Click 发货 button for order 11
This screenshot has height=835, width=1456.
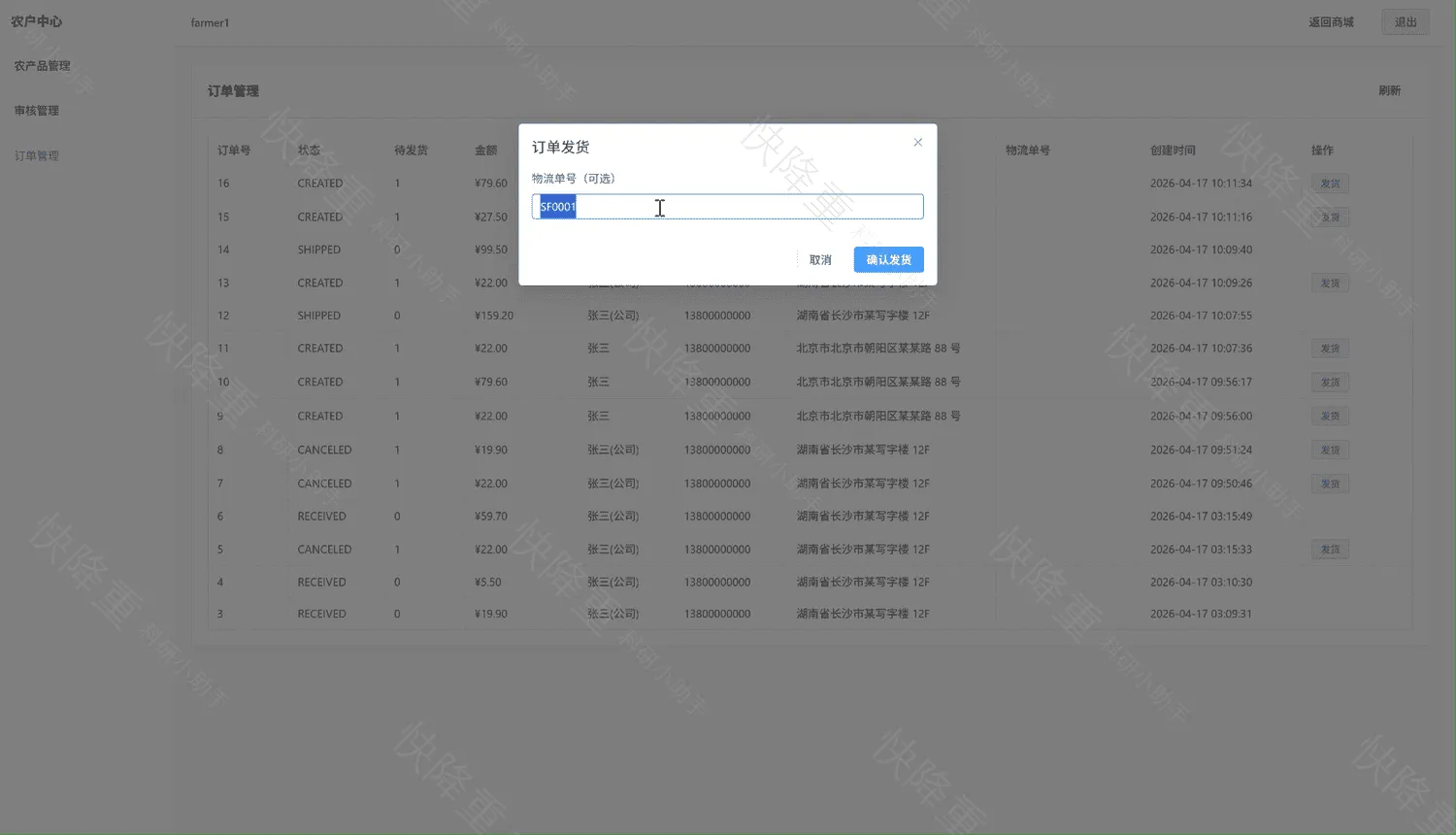[1330, 349]
